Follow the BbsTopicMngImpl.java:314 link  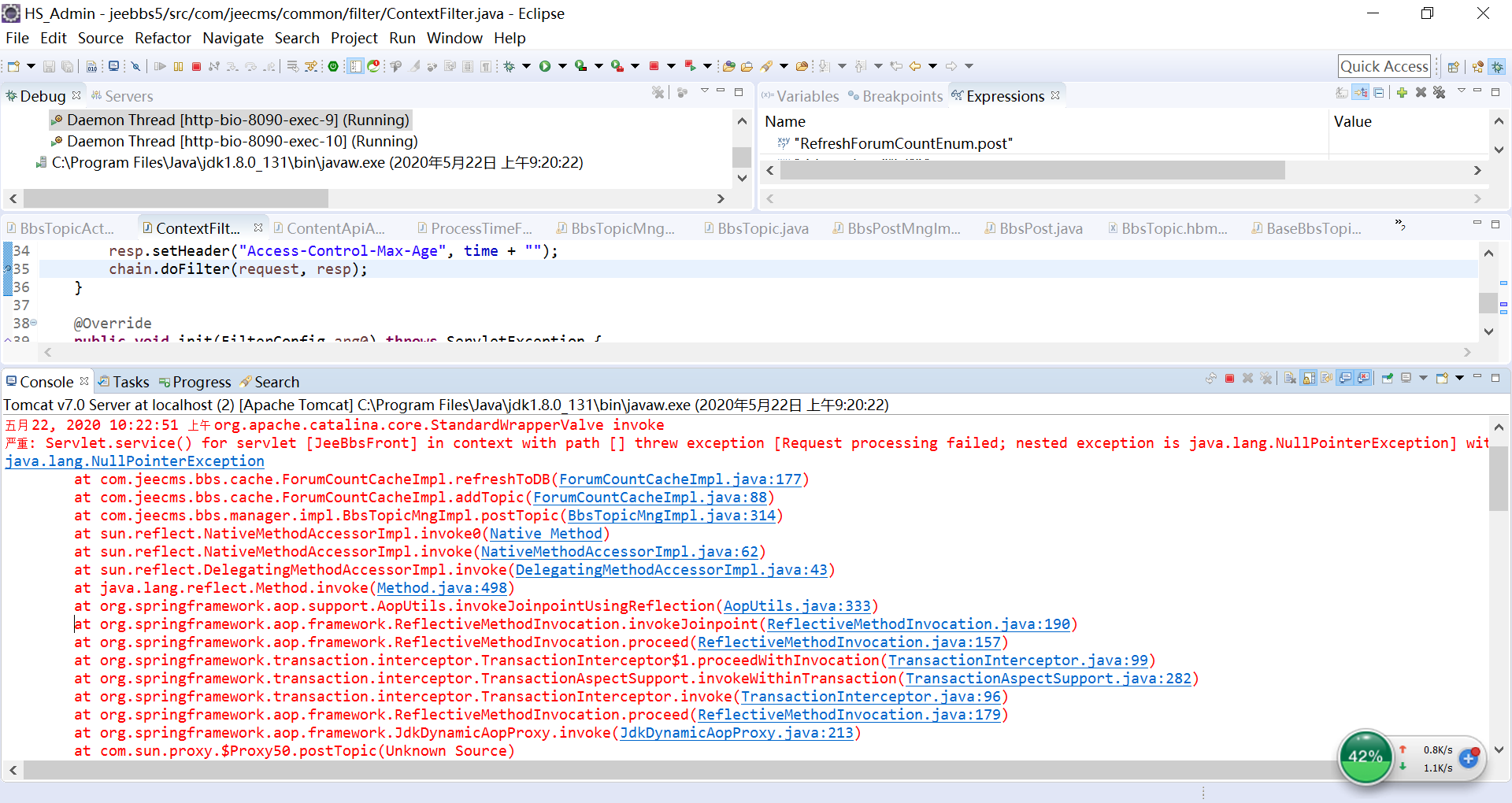[x=671, y=516]
